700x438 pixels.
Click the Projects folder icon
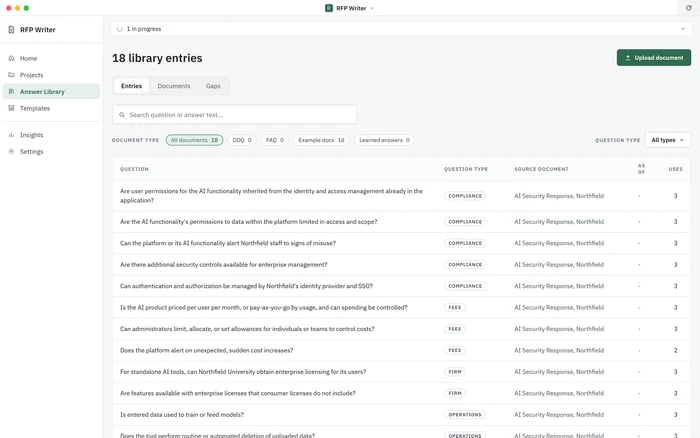click(x=11, y=75)
